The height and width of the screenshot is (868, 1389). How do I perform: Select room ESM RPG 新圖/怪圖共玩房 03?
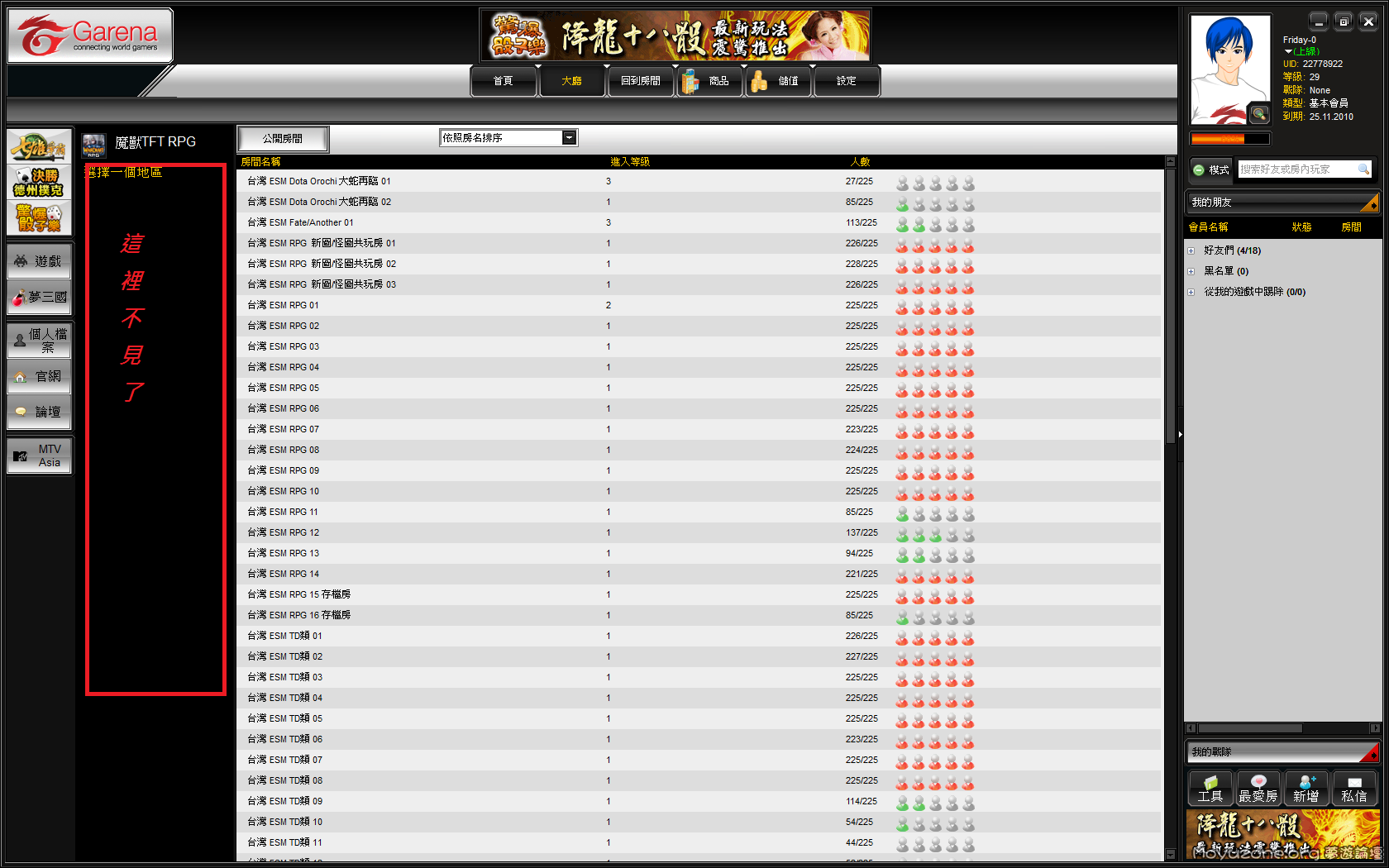pos(699,284)
